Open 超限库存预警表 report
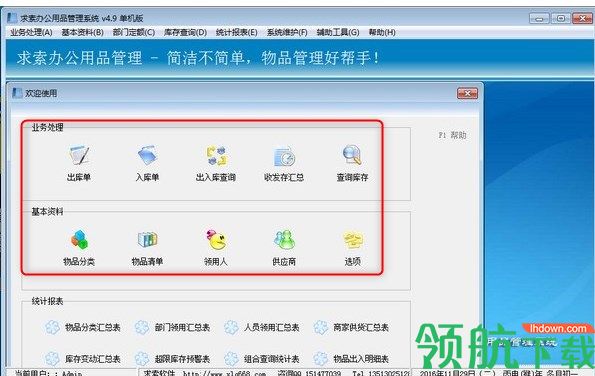595x376 pixels. click(172, 359)
